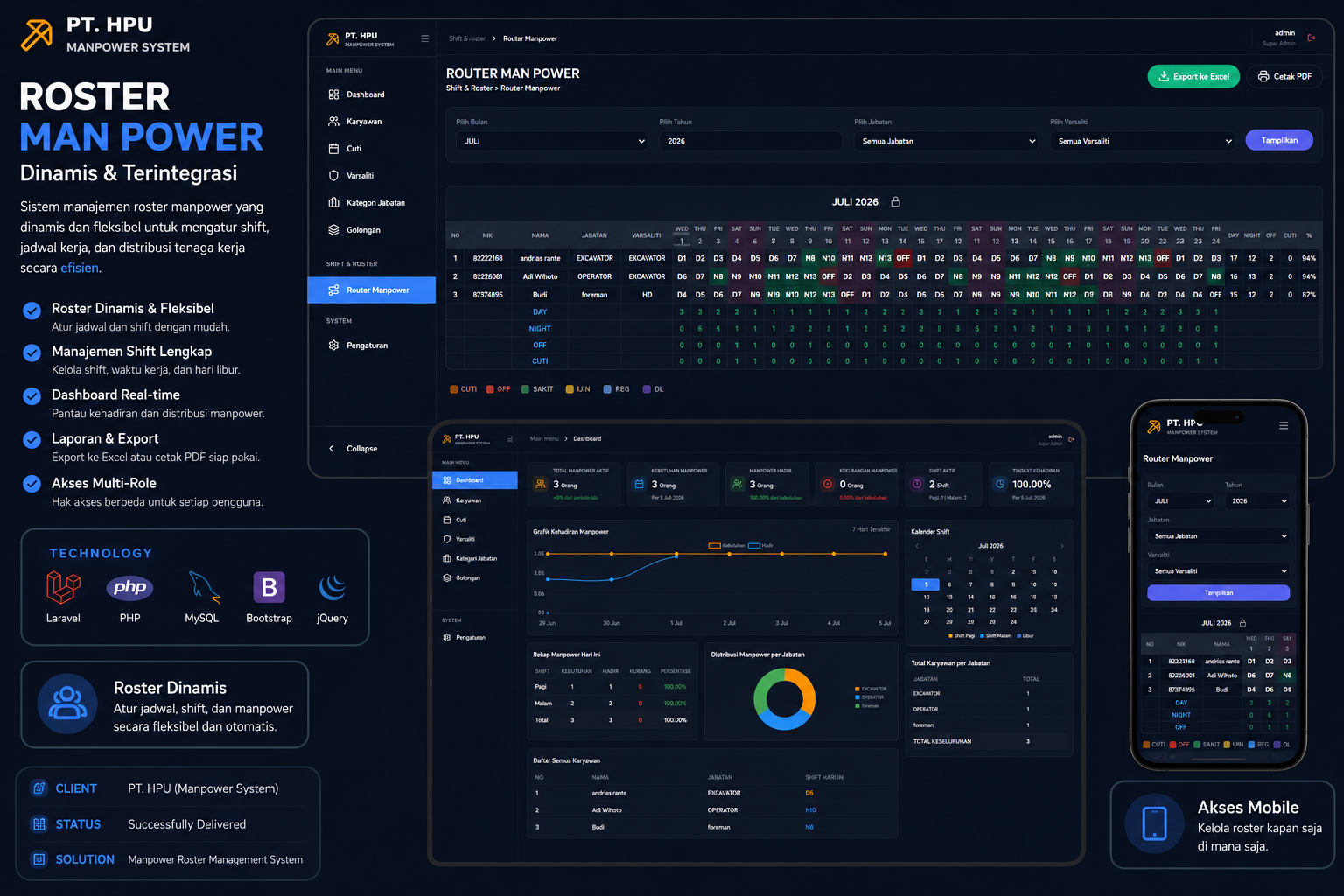Click the logout icon in the dashboard window header
Image resolution: width=1344 pixels, height=896 pixels.
[1072, 439]
